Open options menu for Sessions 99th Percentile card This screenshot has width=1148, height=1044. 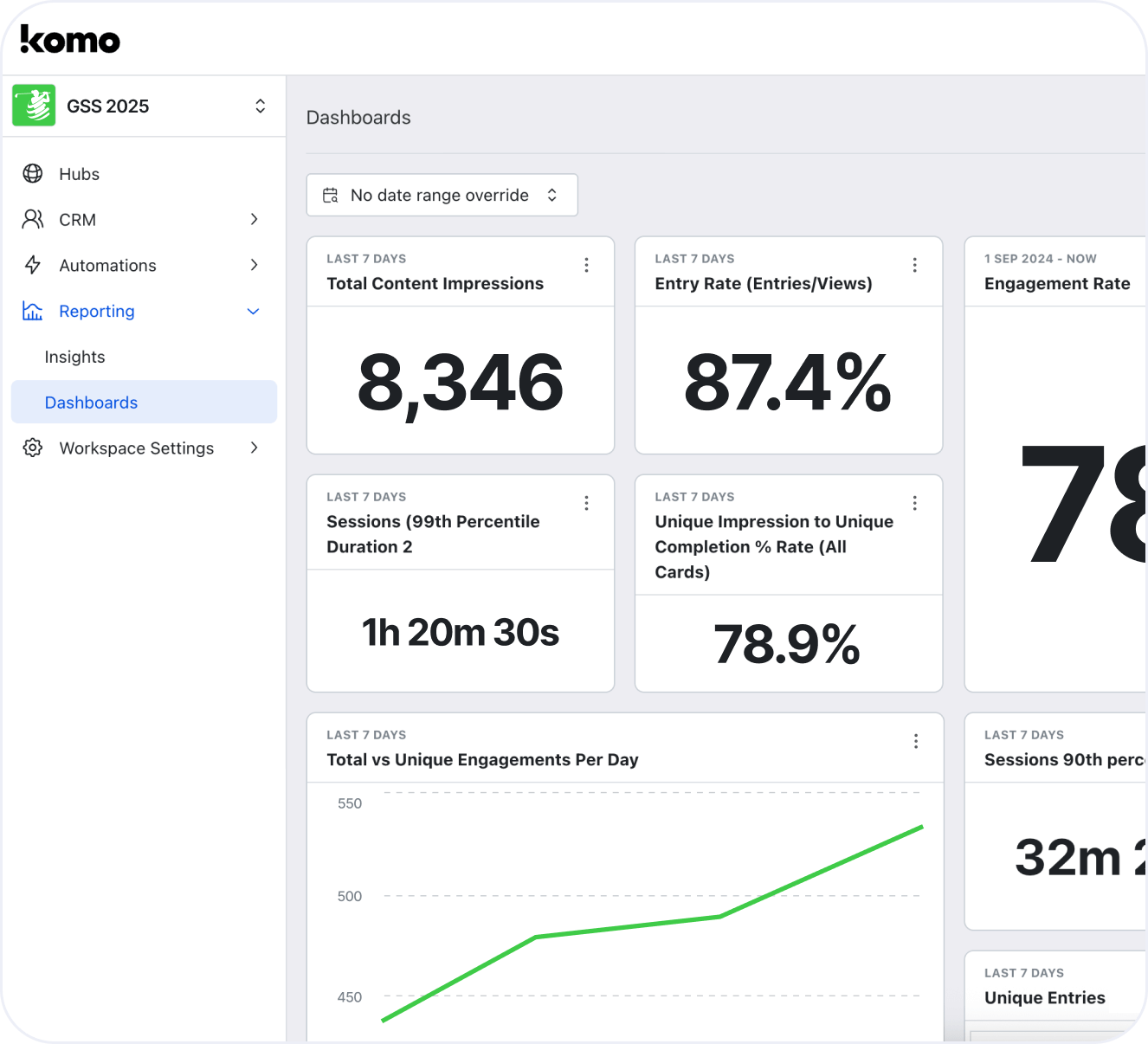pyautogui.click(x=586, y=503)
